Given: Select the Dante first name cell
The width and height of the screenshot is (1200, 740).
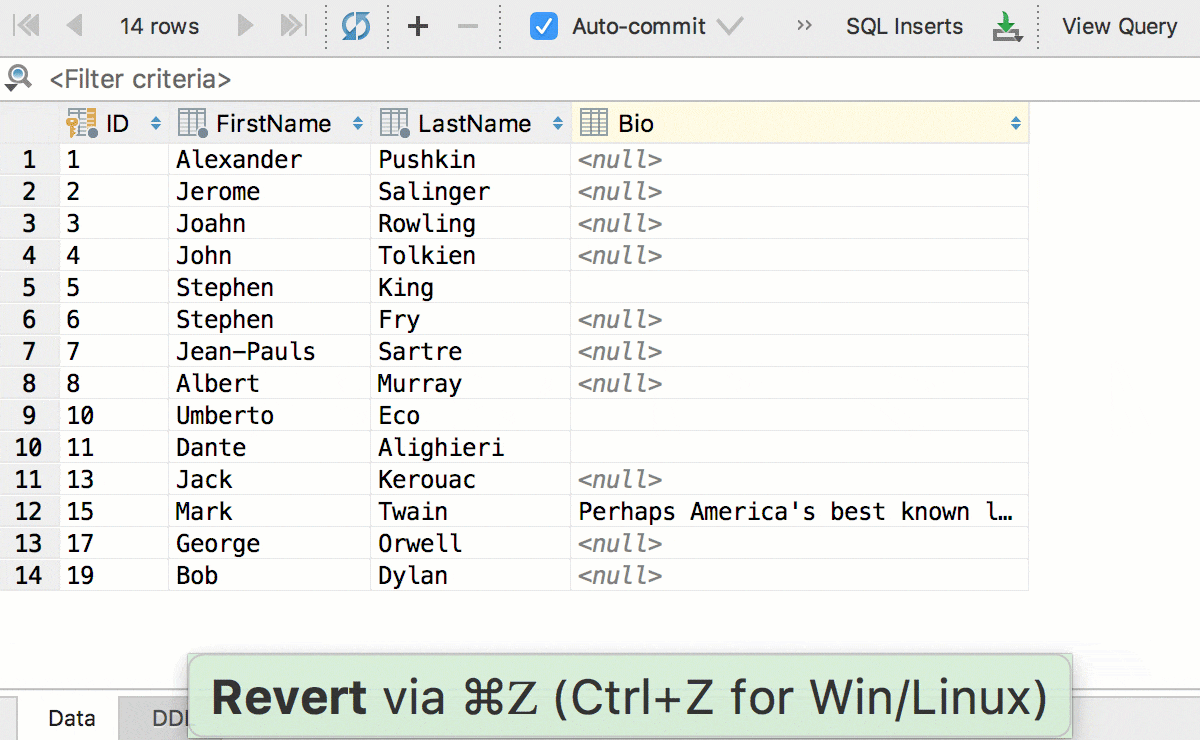Looking at the screenshot, I should (x=270, y=448).
